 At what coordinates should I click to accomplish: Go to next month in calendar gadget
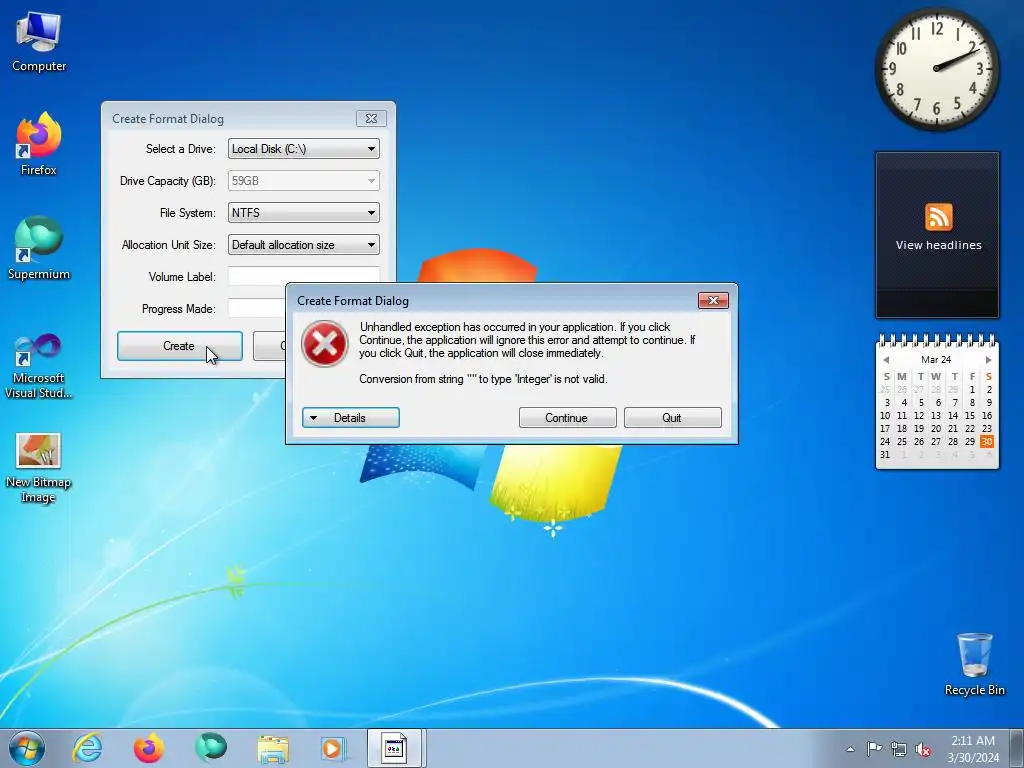coord(988,360)
